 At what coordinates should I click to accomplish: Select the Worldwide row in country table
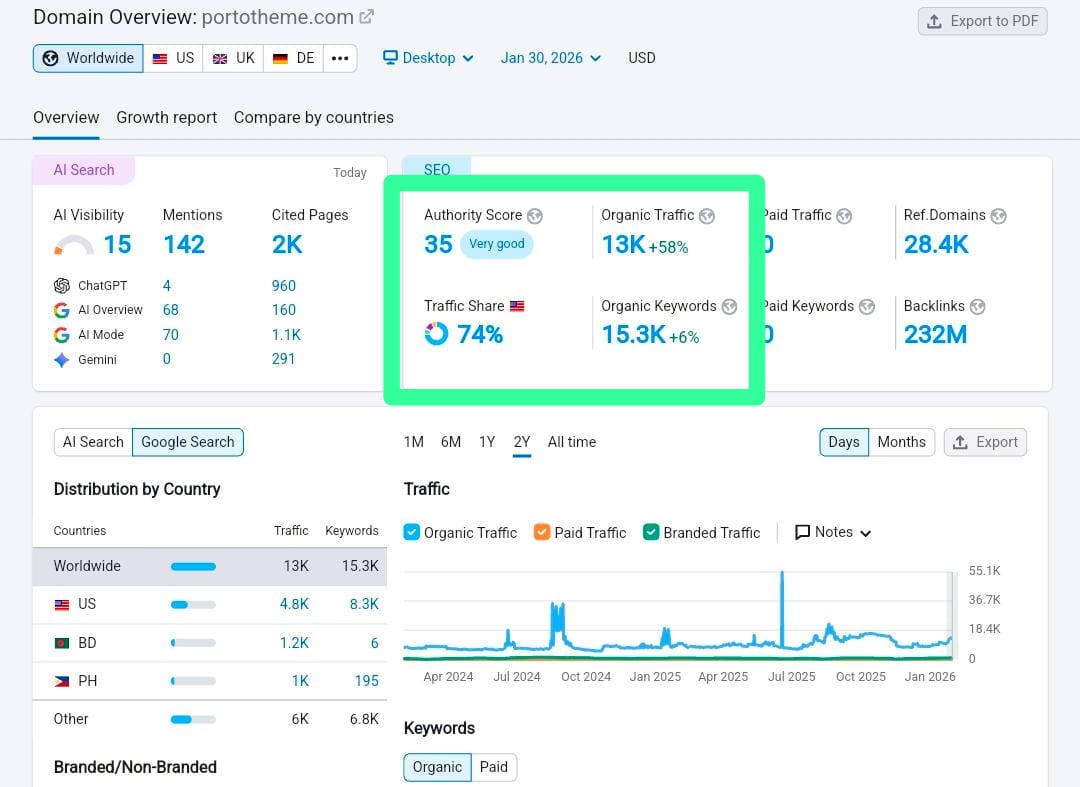click(x=209, y=566)
